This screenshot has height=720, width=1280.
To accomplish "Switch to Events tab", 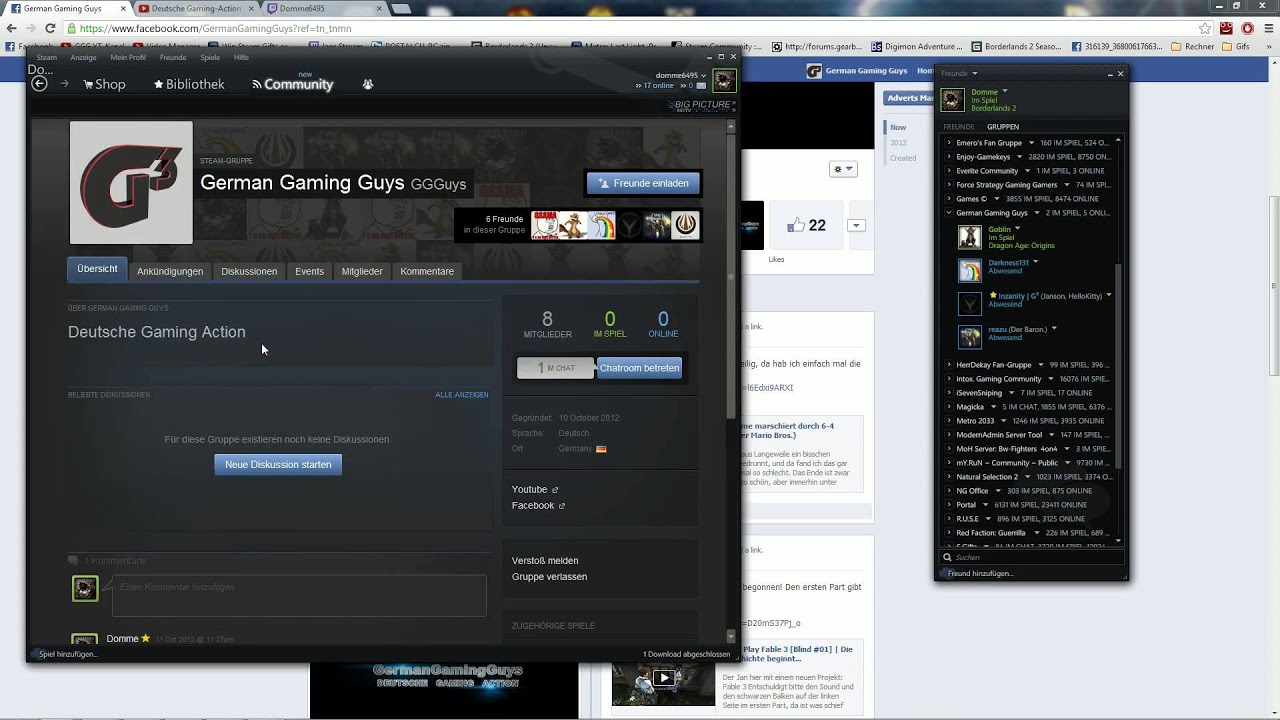I will pos(309,271).
